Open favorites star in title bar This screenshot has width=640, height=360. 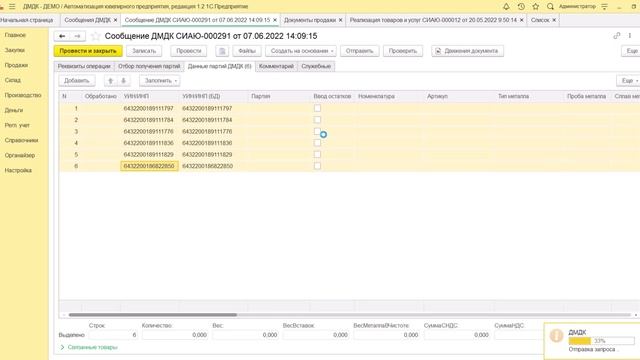coord(536,7)
